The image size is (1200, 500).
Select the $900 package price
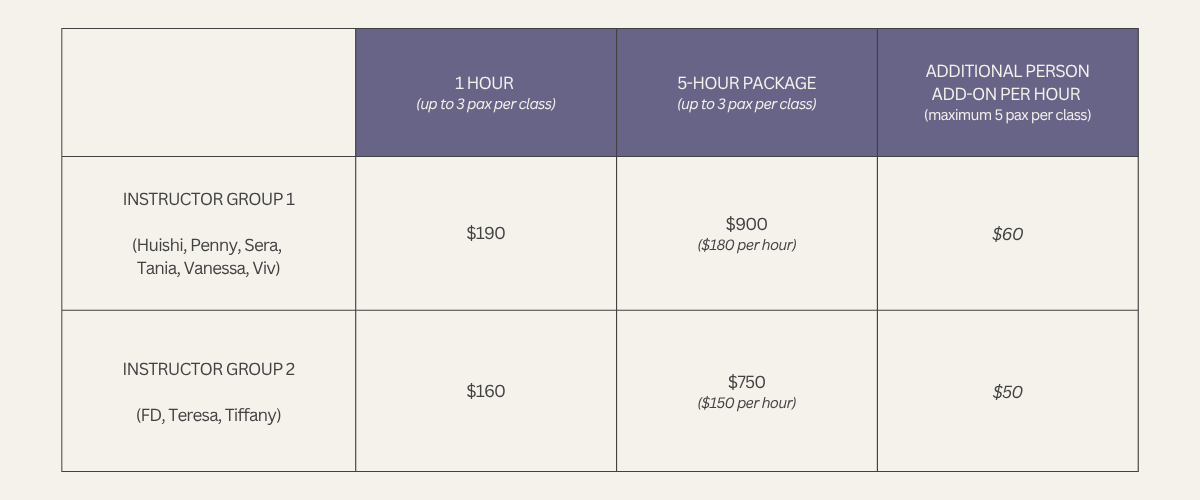pyautogui.click(x=747, y=224)
